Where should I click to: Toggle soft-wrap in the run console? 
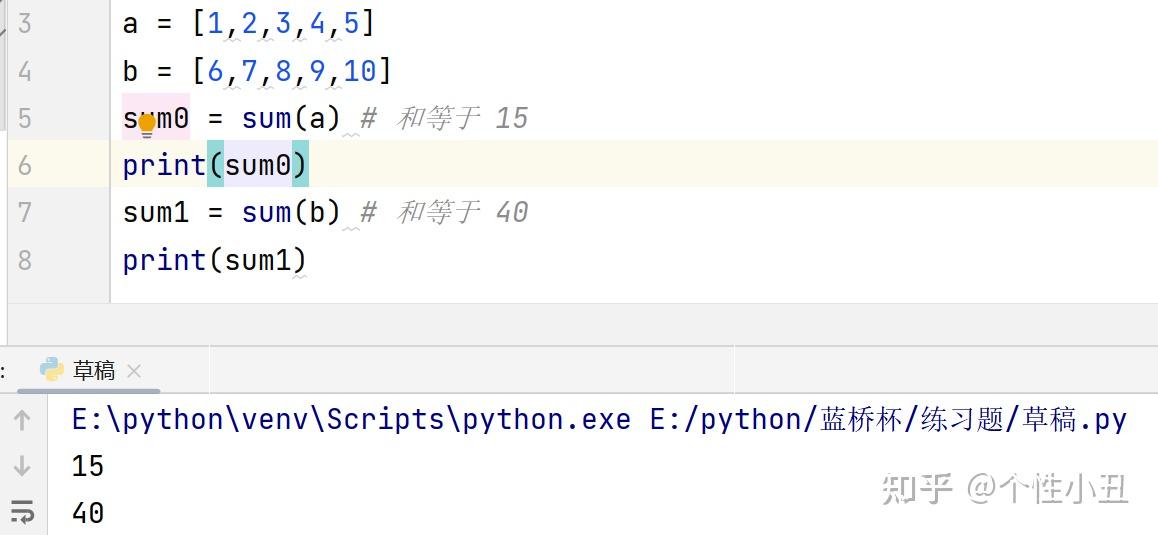(22, 512)
